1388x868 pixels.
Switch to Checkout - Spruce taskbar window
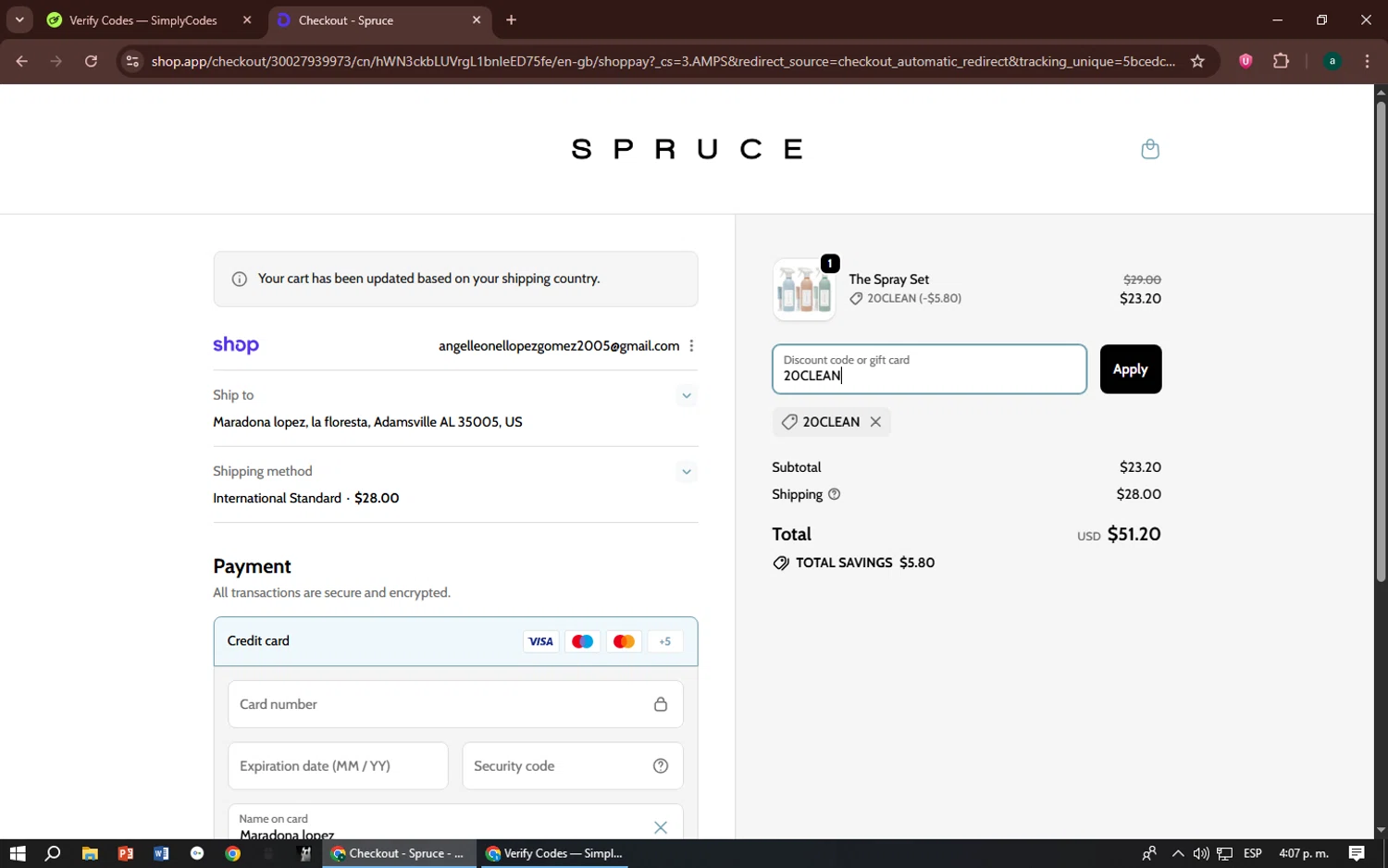(x=399, y=853)
